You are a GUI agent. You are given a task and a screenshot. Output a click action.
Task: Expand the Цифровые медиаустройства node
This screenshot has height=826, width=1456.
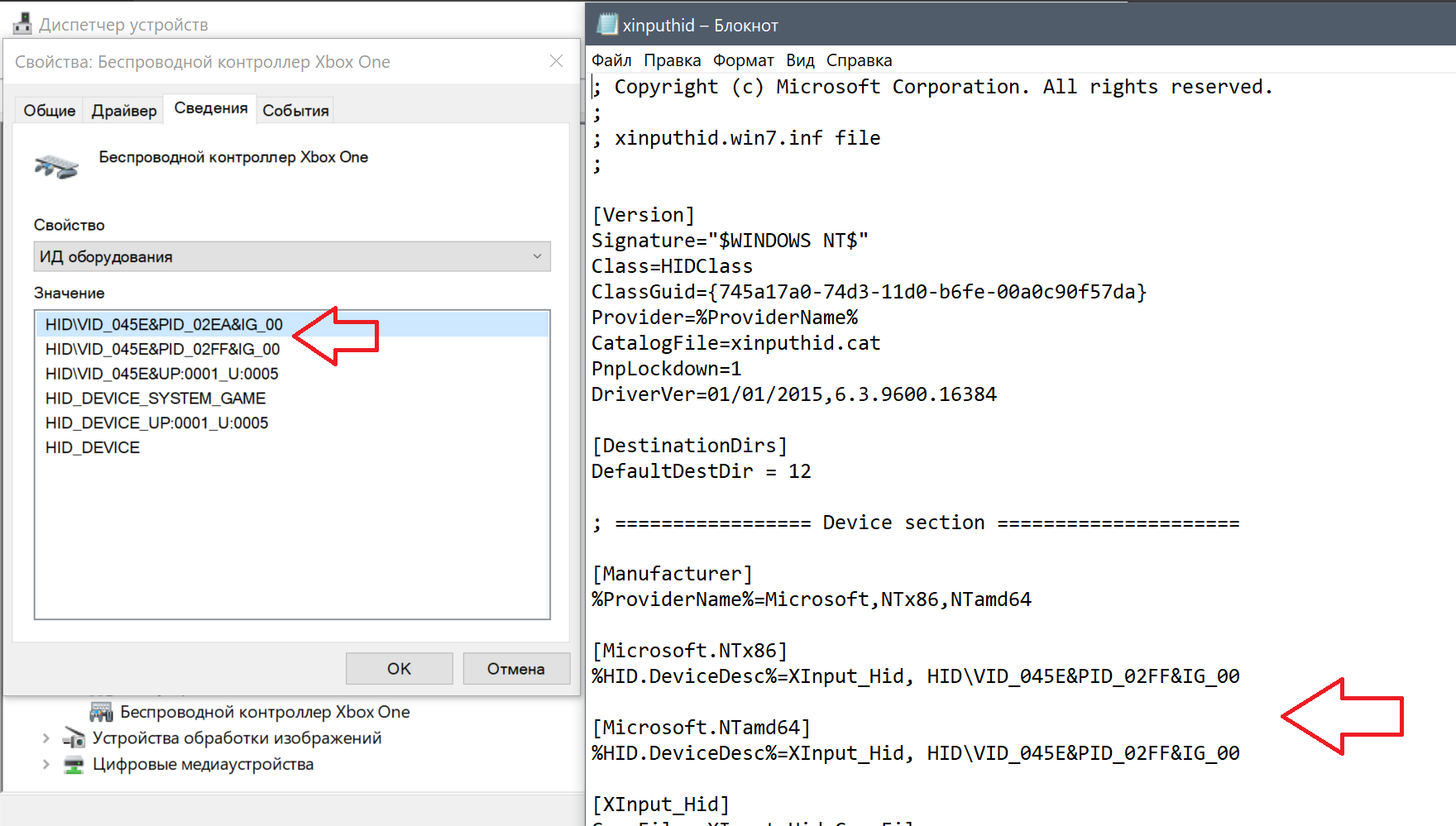click(46, 765)
